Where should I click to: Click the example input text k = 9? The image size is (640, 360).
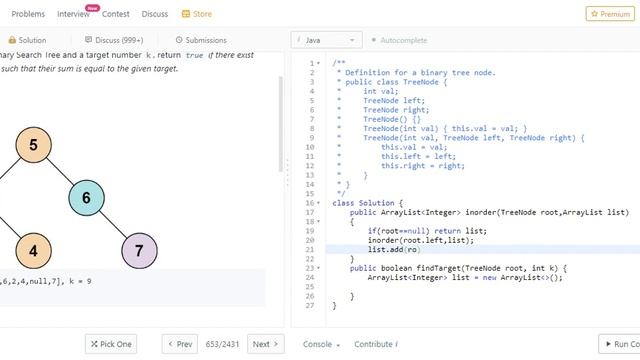click(x=80, y=281)
